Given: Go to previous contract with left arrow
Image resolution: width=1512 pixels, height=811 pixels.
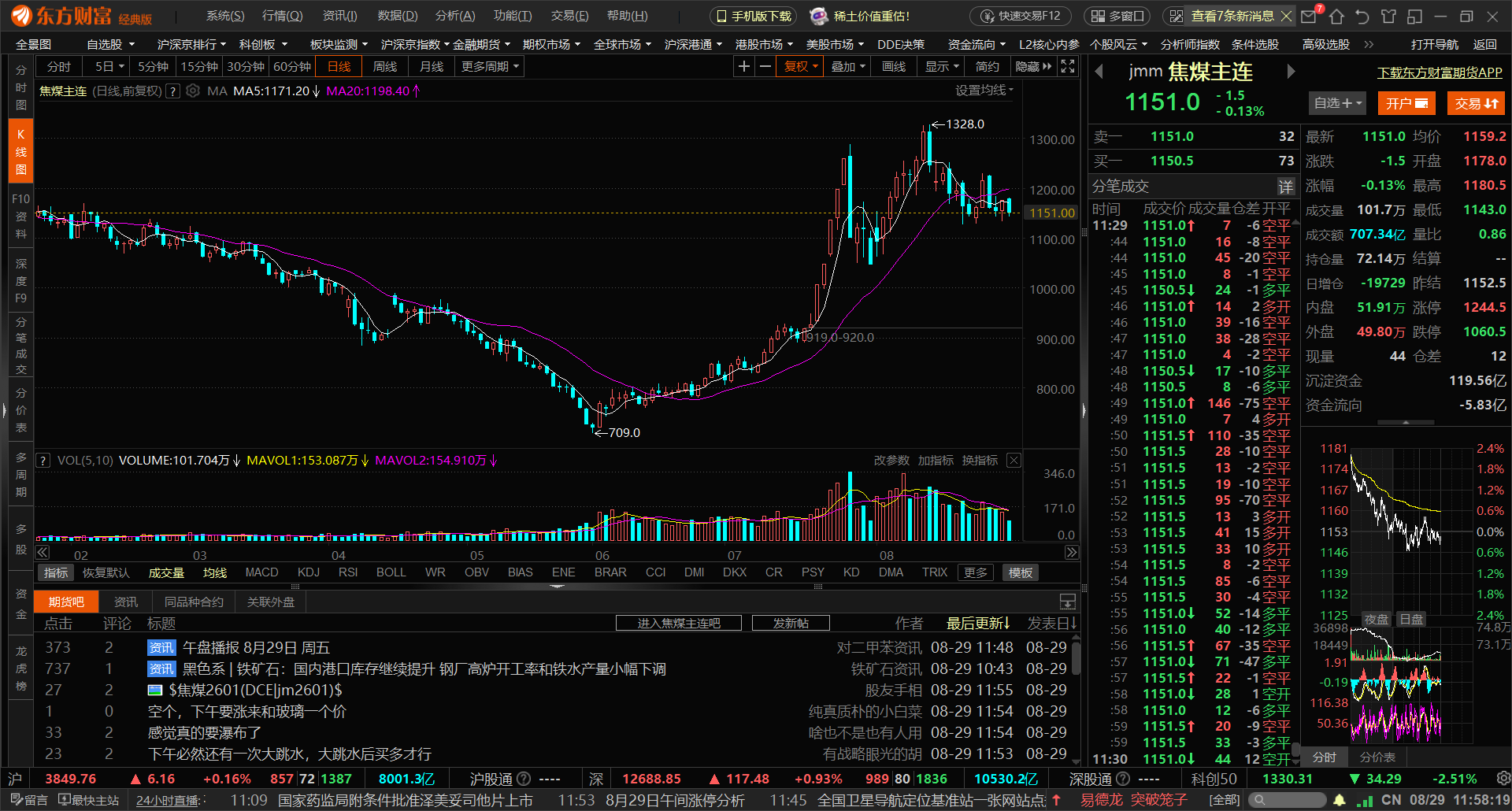Looking at the screenshot, I should coord(1099,72).
